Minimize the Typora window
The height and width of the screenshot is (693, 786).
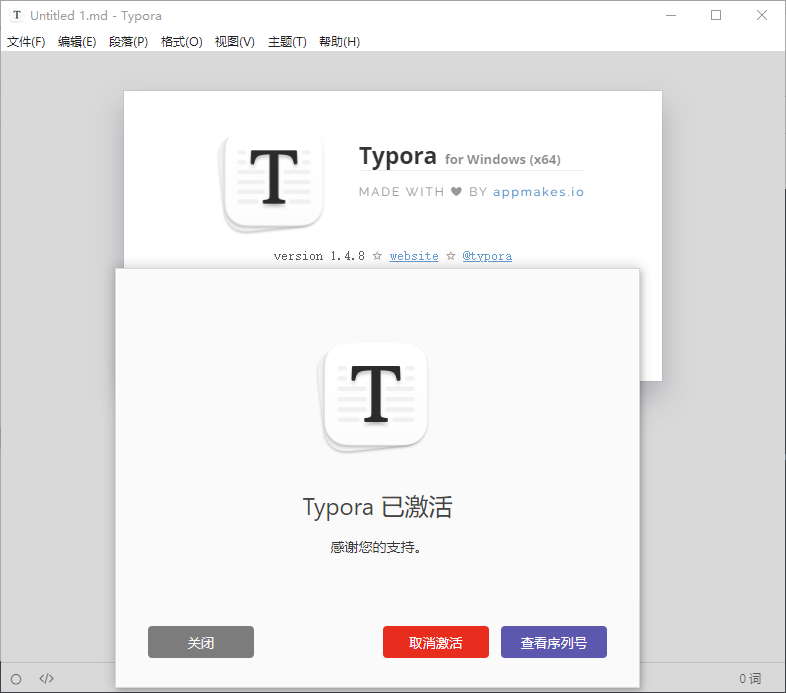[671, 16]
